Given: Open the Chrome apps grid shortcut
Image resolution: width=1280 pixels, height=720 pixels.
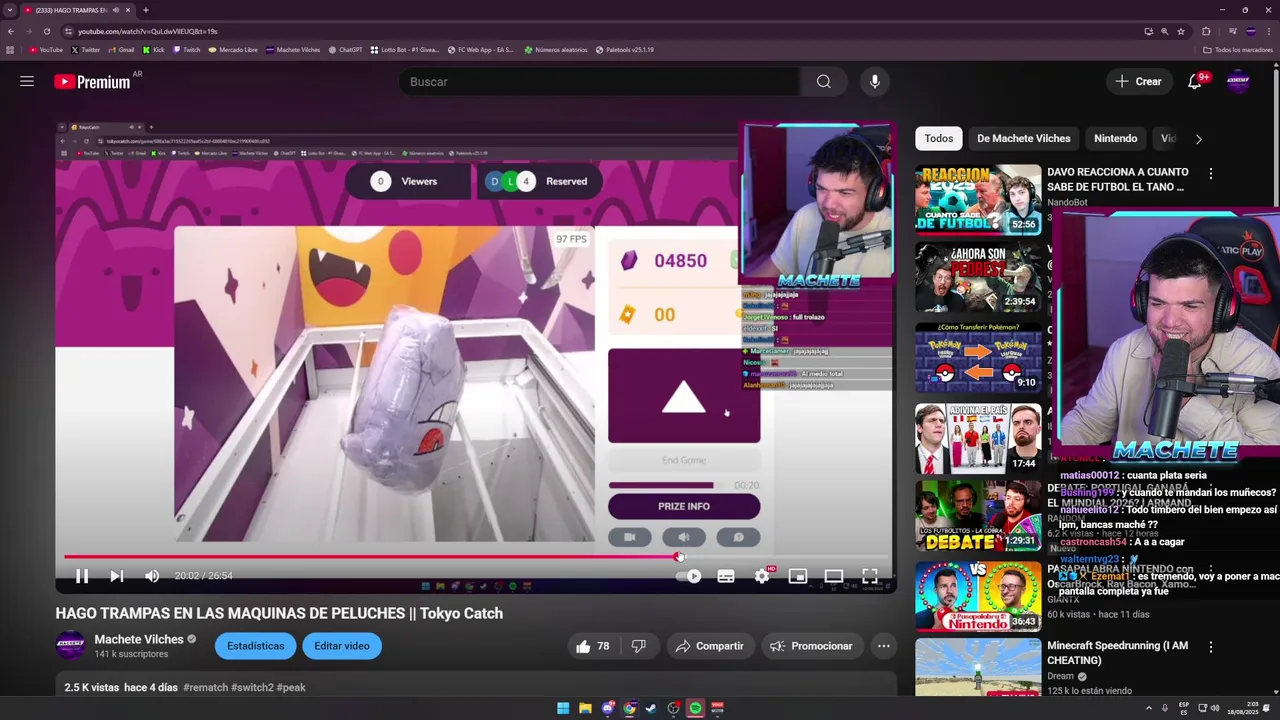Looking at the screenshot, I should click(x=10, y=49).
